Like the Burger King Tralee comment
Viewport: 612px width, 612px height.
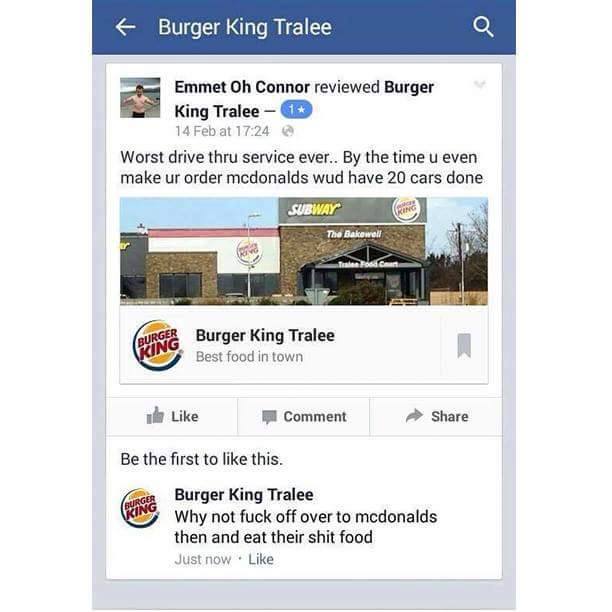(261, 559)
